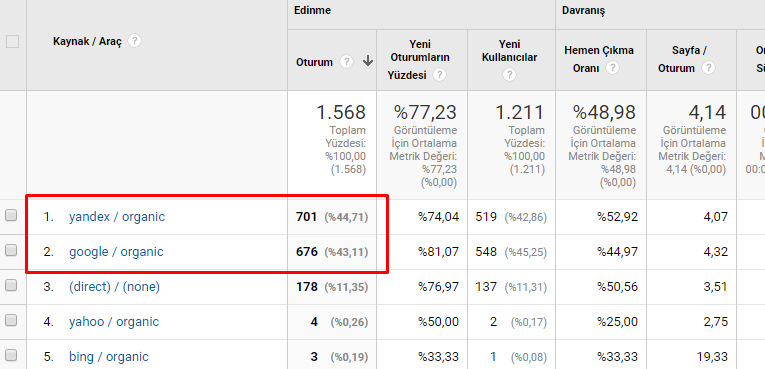Sort by Oturum column header
The height and width of the screenshot is (369, 765).
(314, 62)
